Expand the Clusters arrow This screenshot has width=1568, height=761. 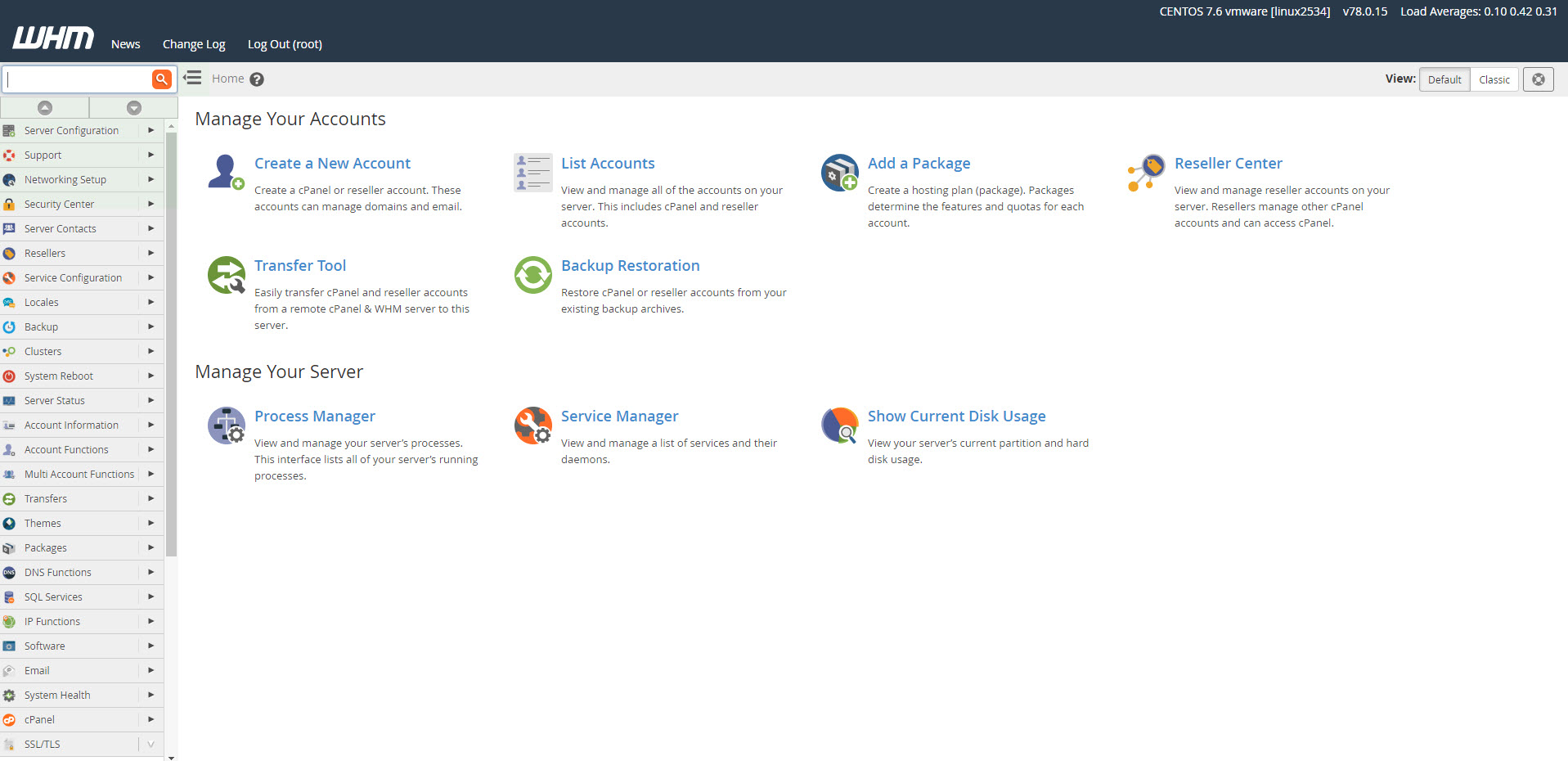(151, 351)
